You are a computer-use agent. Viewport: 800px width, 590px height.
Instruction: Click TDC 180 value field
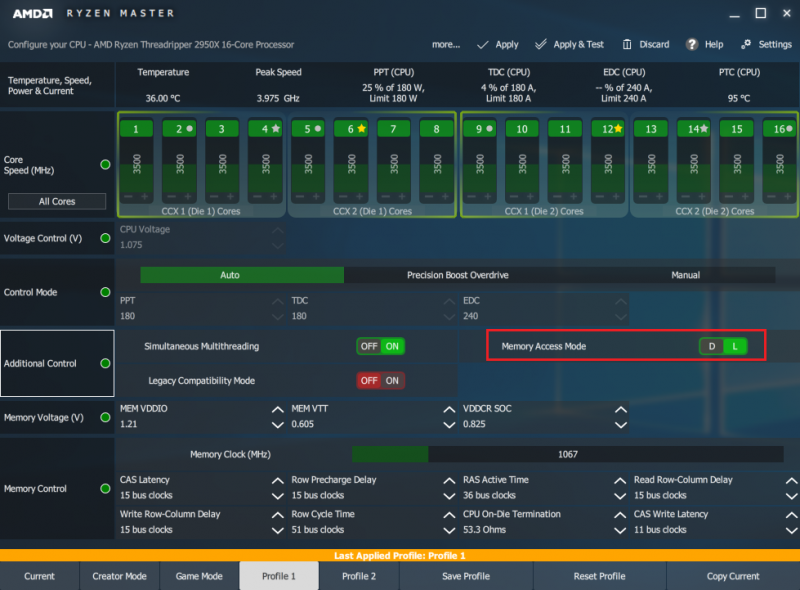click(x=372, y=308)
